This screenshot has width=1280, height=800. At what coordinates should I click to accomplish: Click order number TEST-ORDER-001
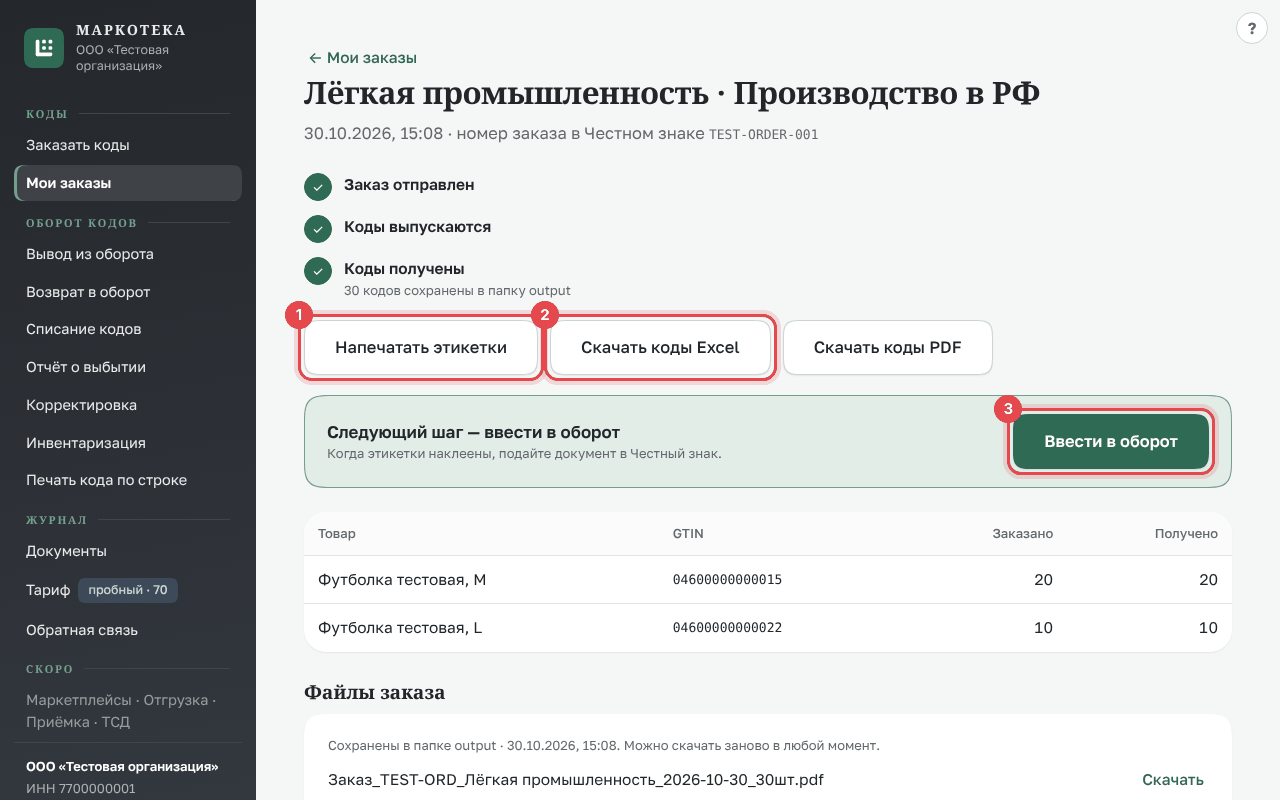pyautogui.click(x=764, y=134)
